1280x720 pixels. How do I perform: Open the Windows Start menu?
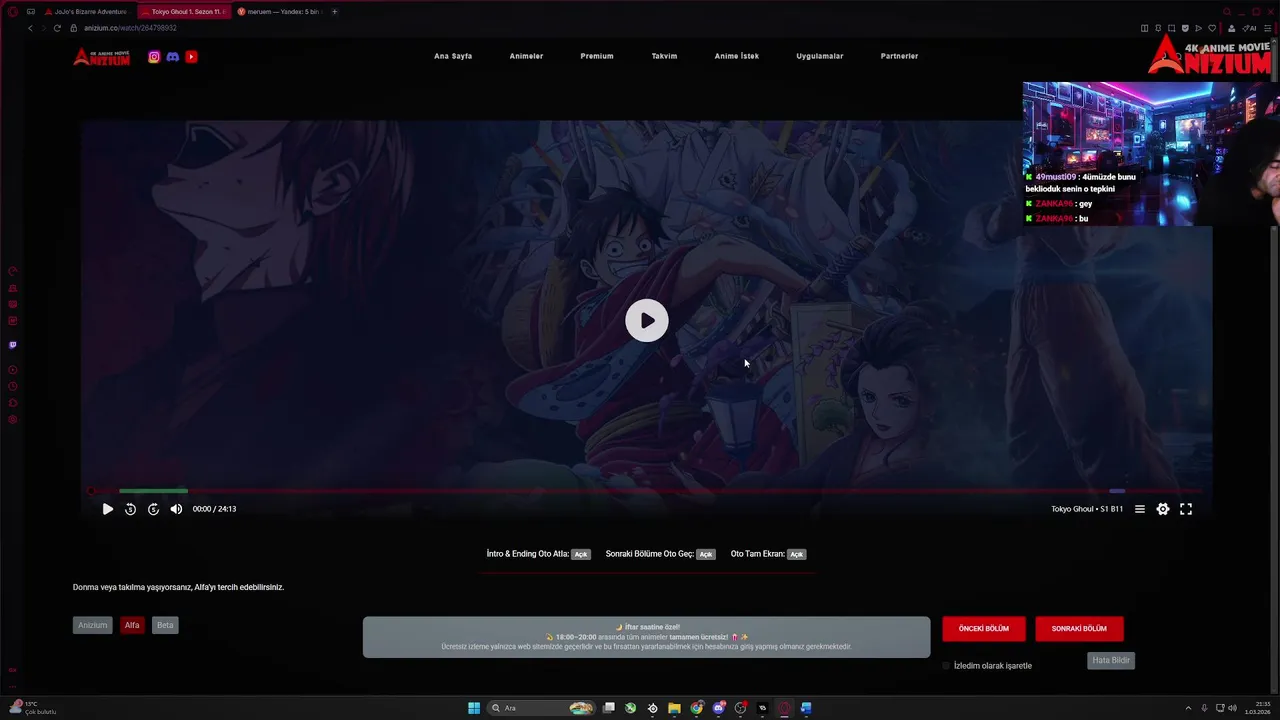pyautogui.click(x=474, y=708)
